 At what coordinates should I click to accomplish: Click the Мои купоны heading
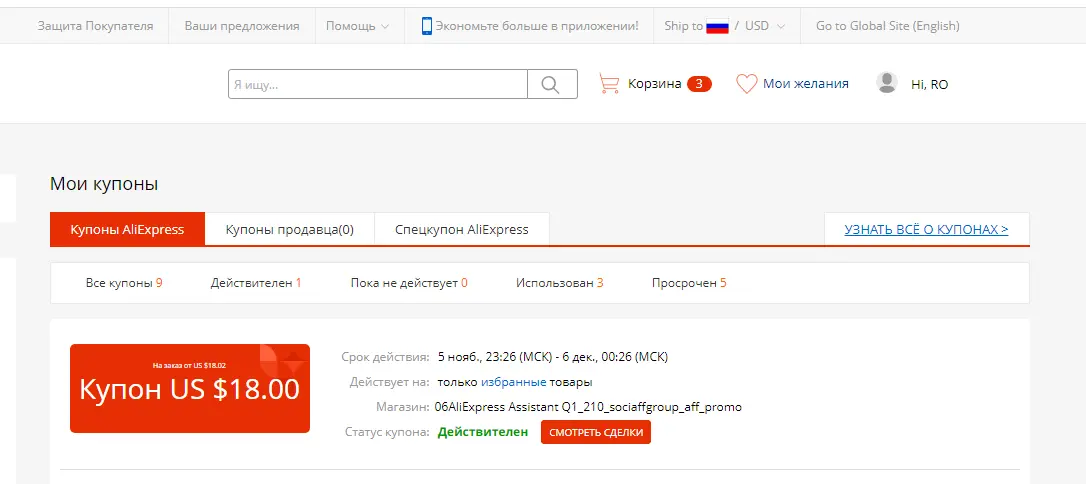tap(104, 184)
